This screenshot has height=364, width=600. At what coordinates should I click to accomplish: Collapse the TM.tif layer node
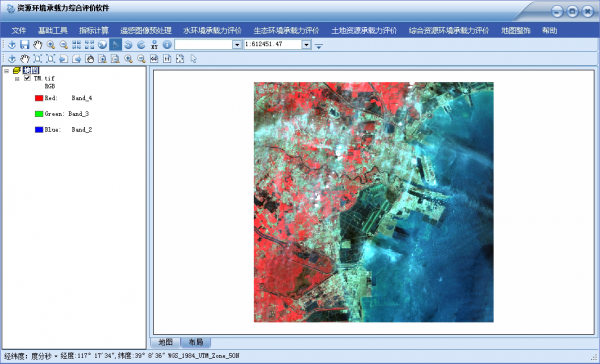tap(17, 79)
